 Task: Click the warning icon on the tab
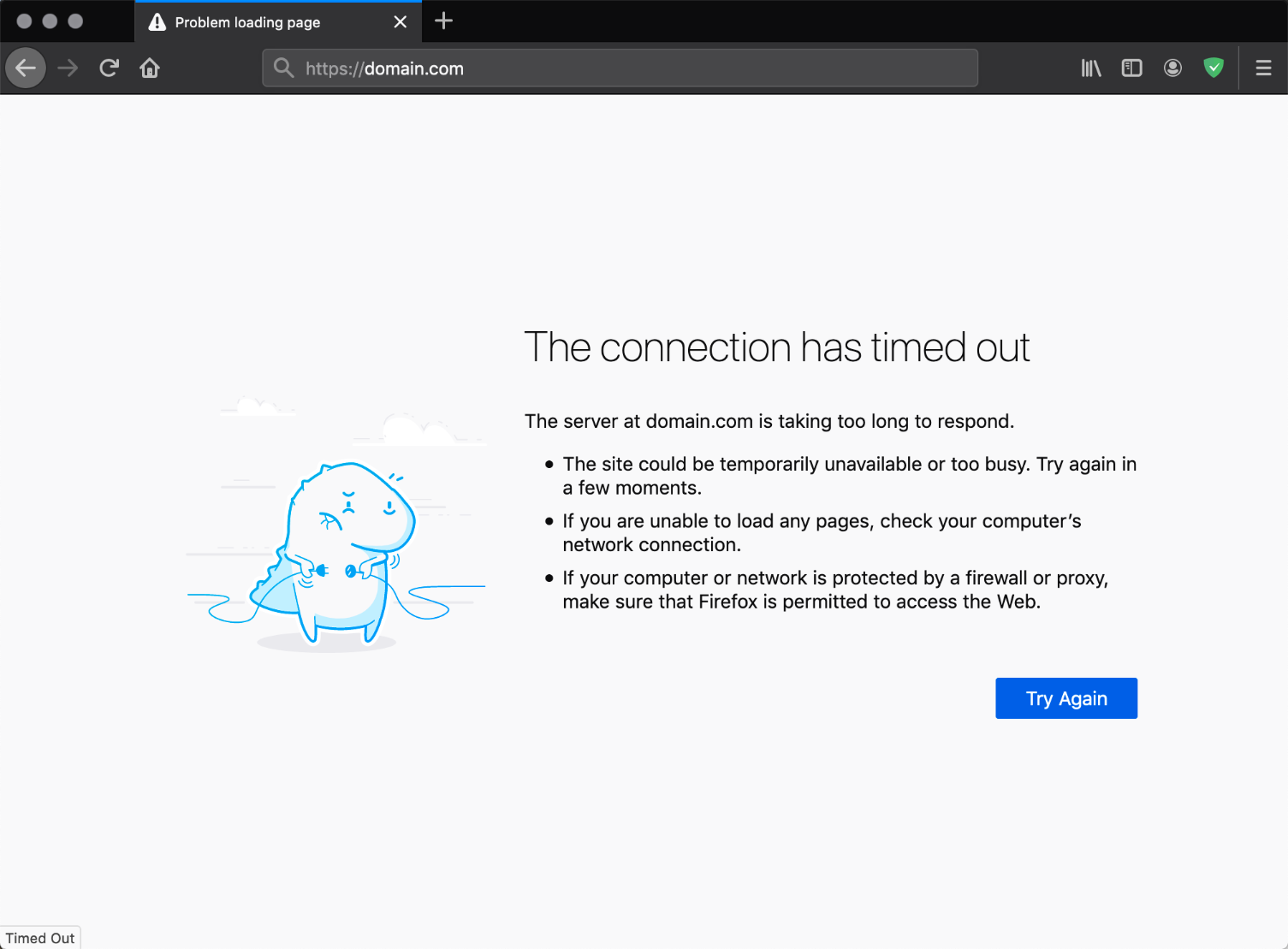(157, 21)
